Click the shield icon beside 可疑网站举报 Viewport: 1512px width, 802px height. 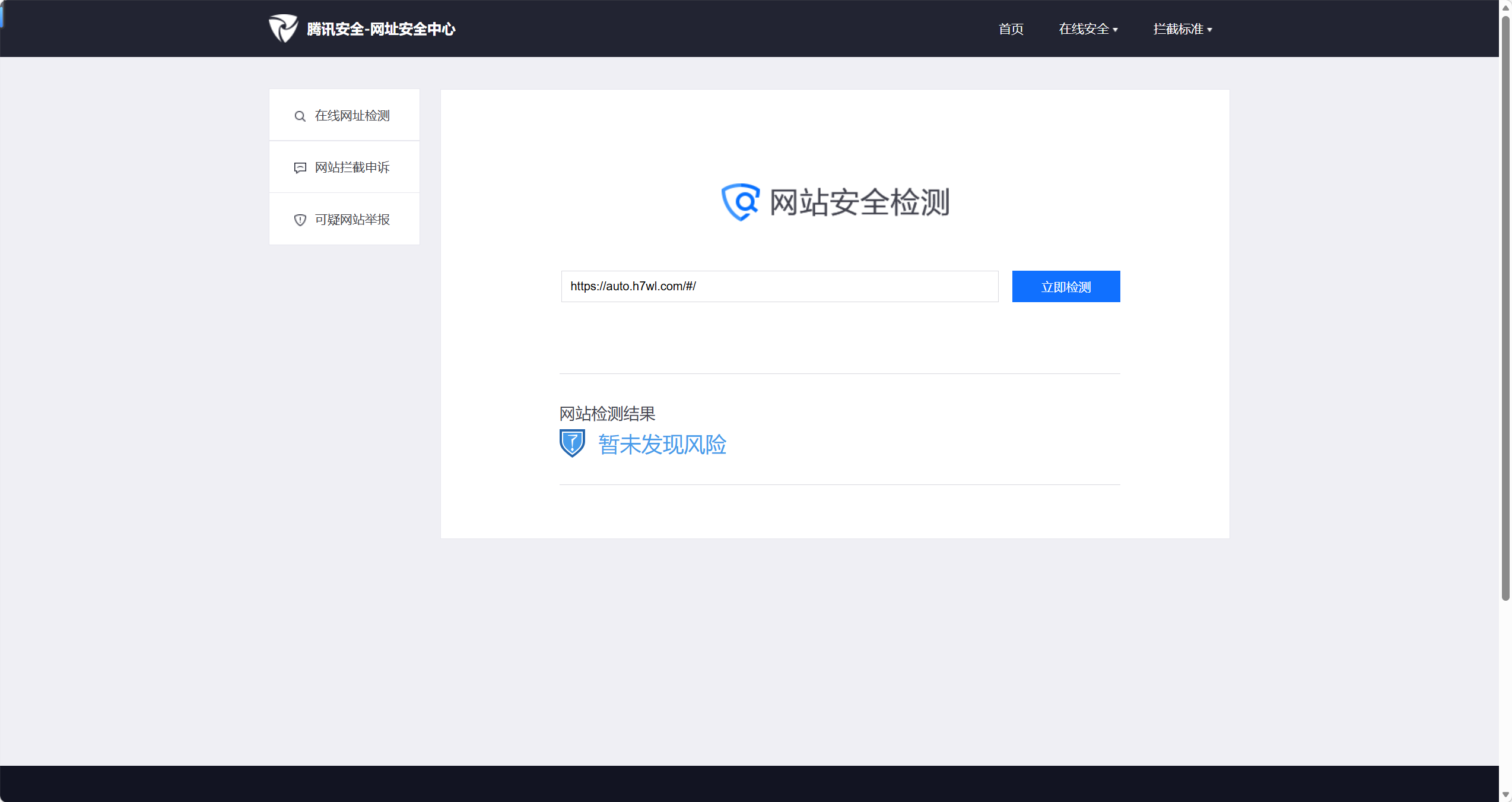300,220
